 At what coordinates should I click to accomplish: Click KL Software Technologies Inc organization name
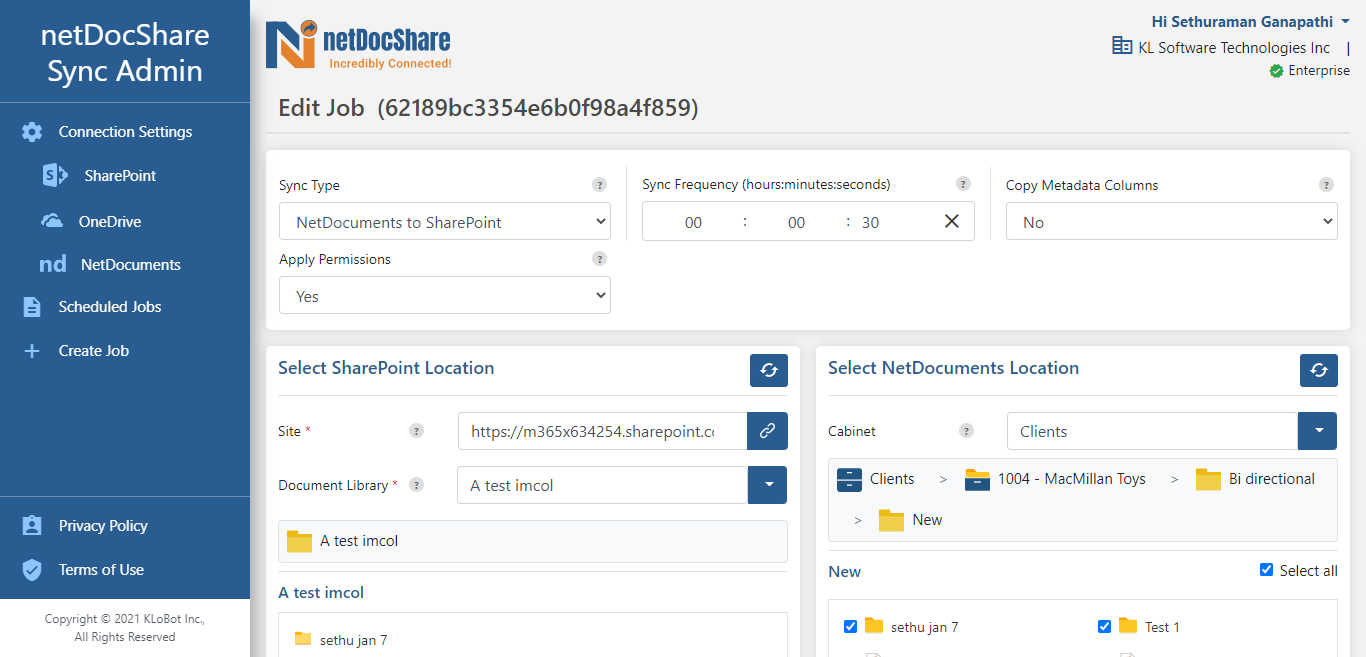click(1234, 48)
